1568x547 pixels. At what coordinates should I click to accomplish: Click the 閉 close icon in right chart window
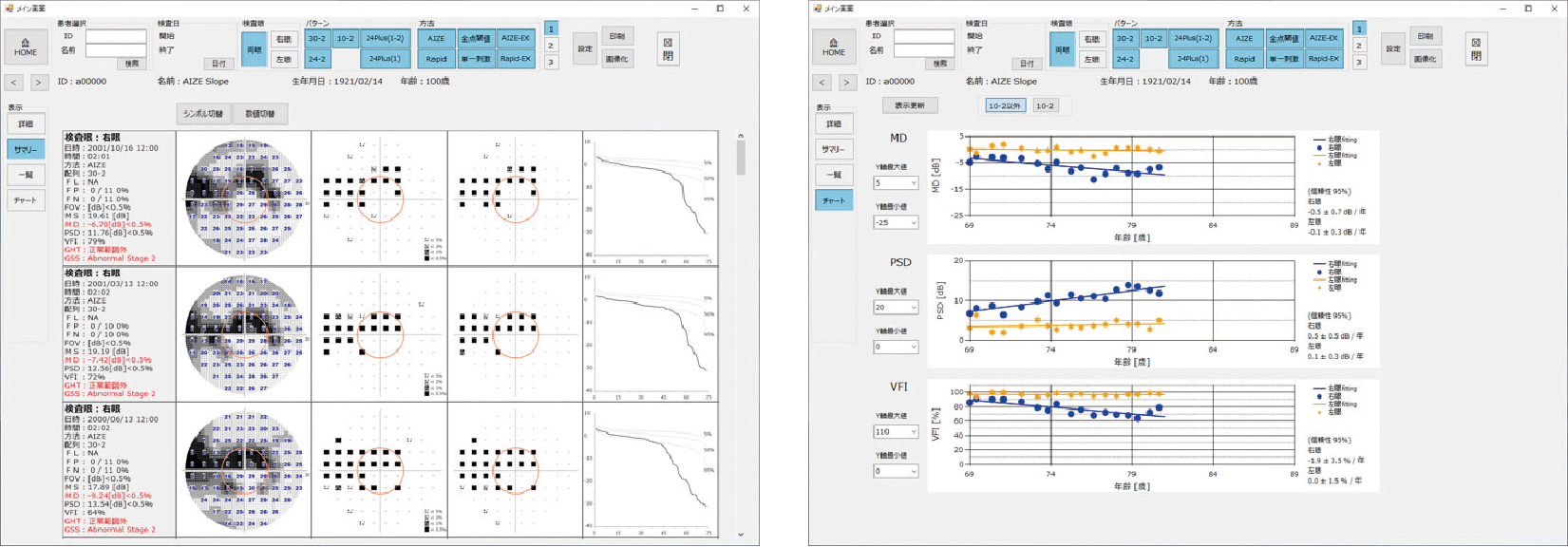point(1476,48)
